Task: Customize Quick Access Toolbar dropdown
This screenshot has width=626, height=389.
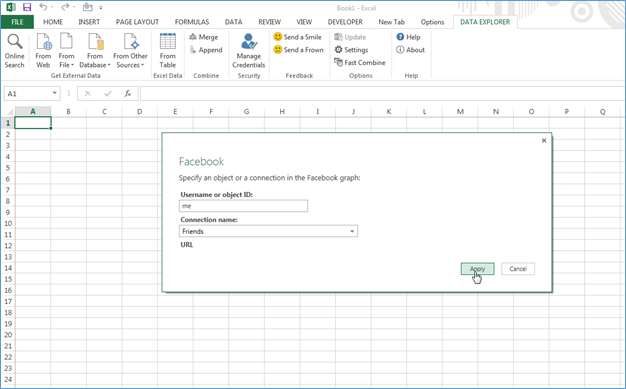Action: tap(101, 8)
